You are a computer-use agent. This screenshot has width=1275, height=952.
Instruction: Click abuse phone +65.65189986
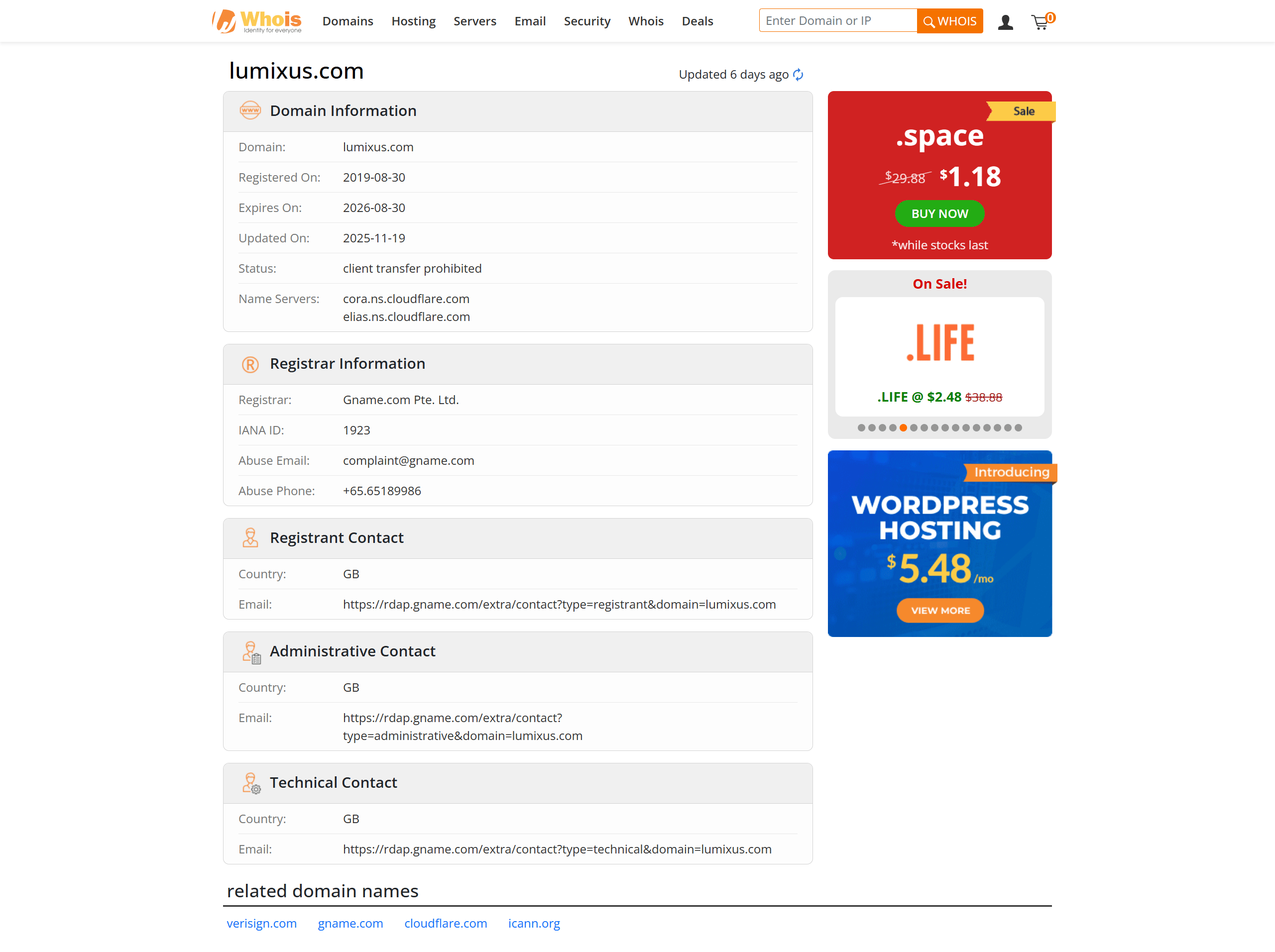point(381,491)
